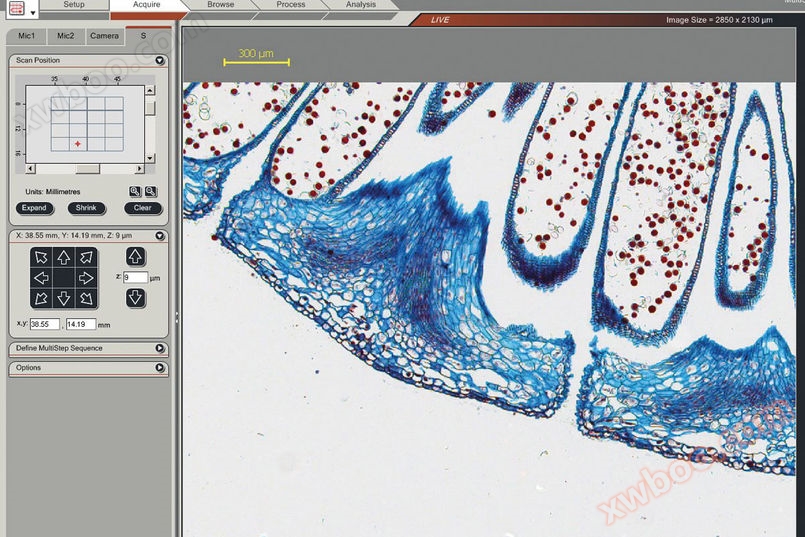Screen dimensions: 805x537
Task: Raise Z focus with up arrow
Action: coord(135,257)
